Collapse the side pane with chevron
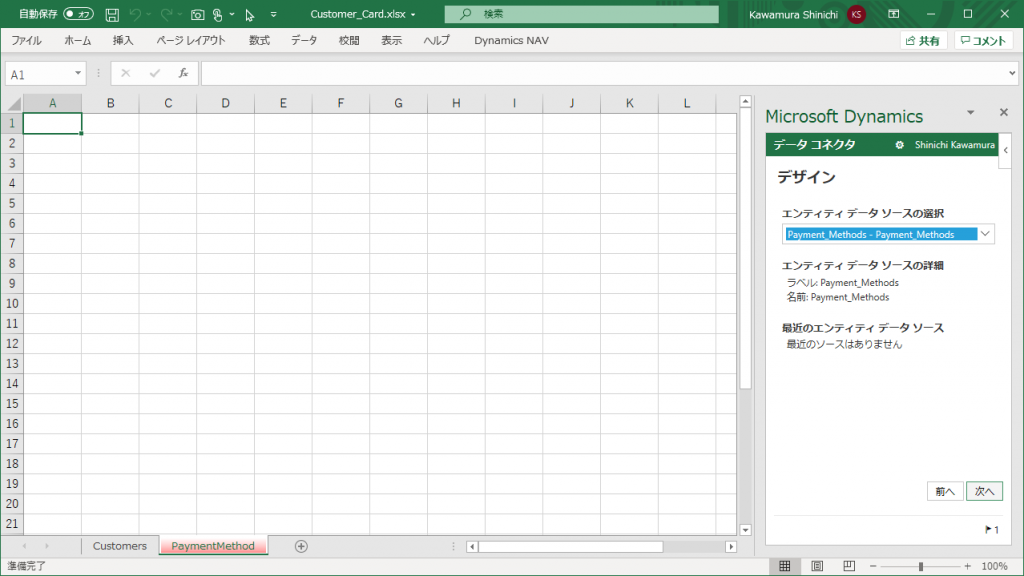1024x576 pixels. point(1006,150)
